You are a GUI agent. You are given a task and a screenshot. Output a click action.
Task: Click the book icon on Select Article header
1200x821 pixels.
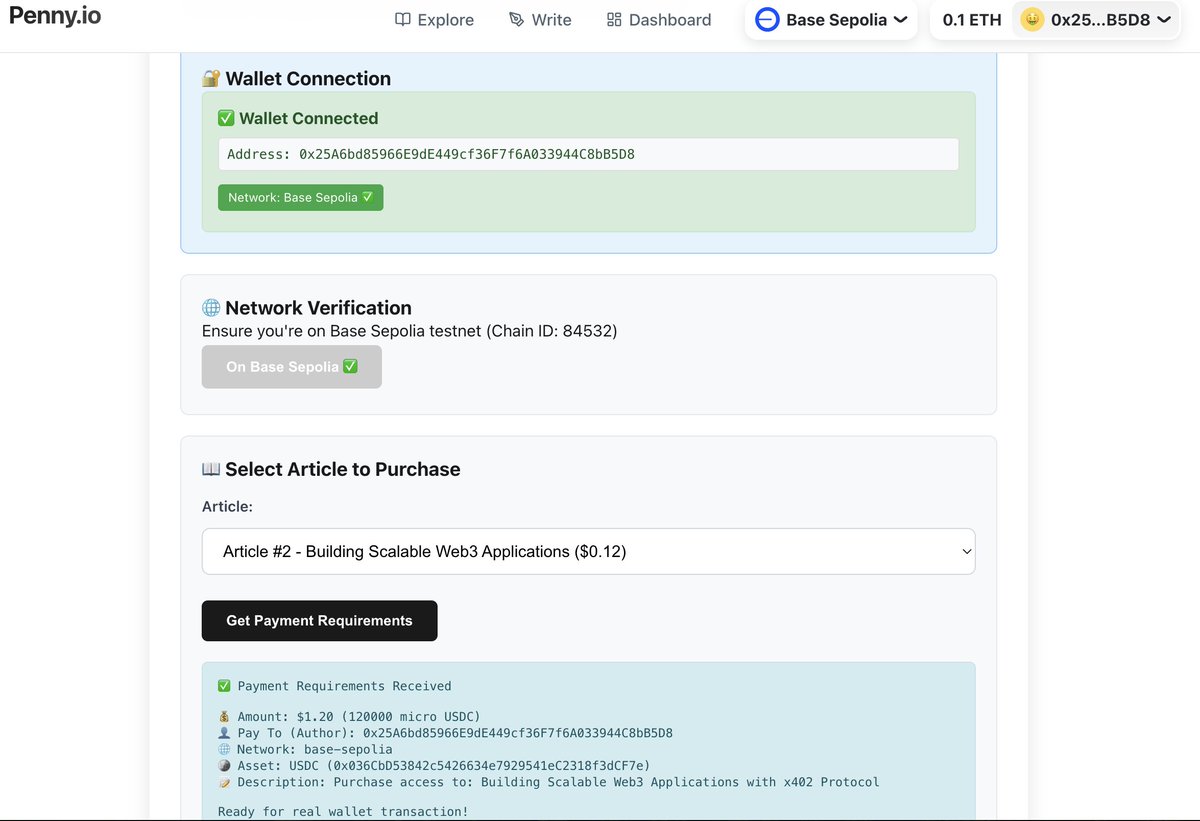coord(210,469)
